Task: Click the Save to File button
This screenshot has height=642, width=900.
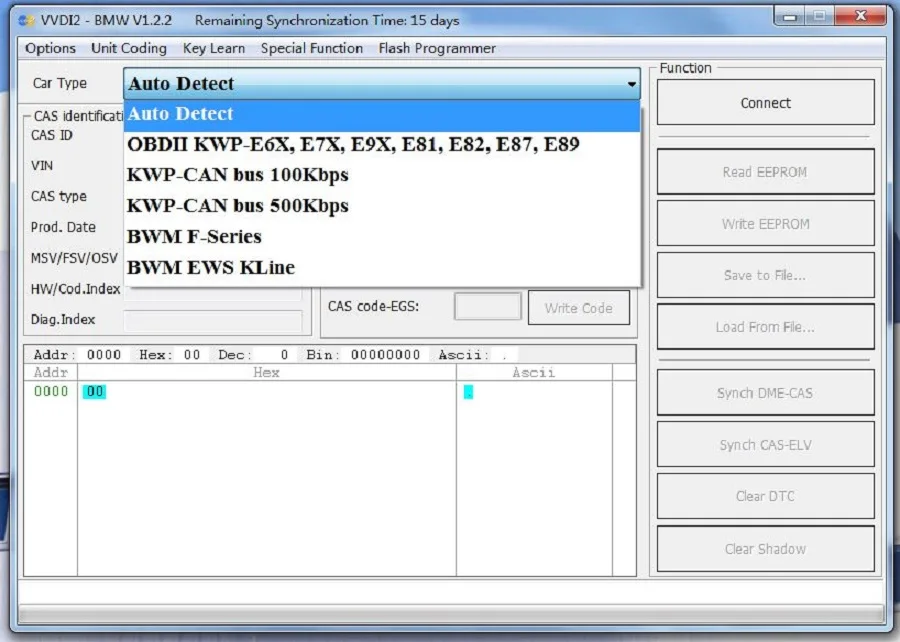Action: point(766,275)
